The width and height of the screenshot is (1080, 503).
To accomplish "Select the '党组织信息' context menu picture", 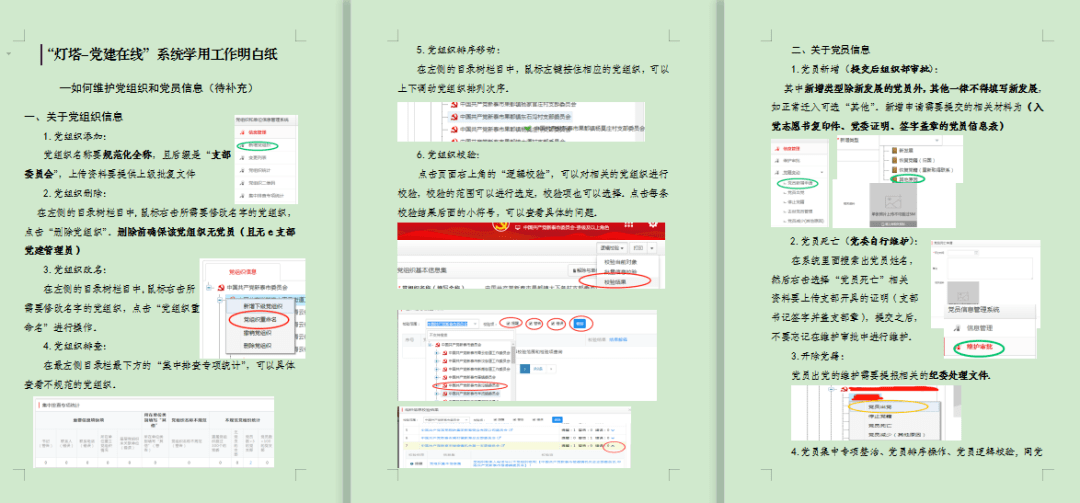I will tap(252, 309).
